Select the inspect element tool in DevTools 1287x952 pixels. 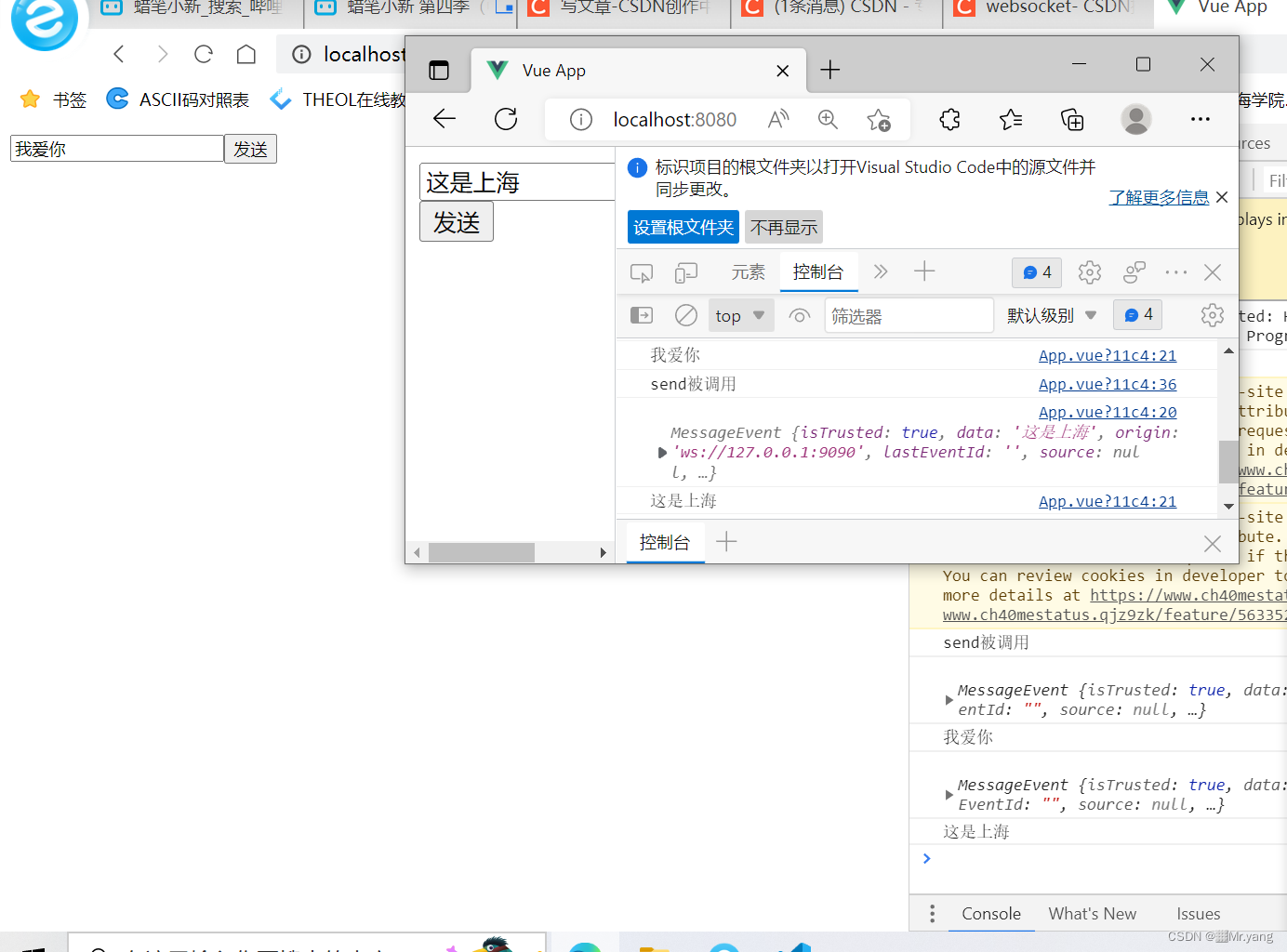click(642, 272)
